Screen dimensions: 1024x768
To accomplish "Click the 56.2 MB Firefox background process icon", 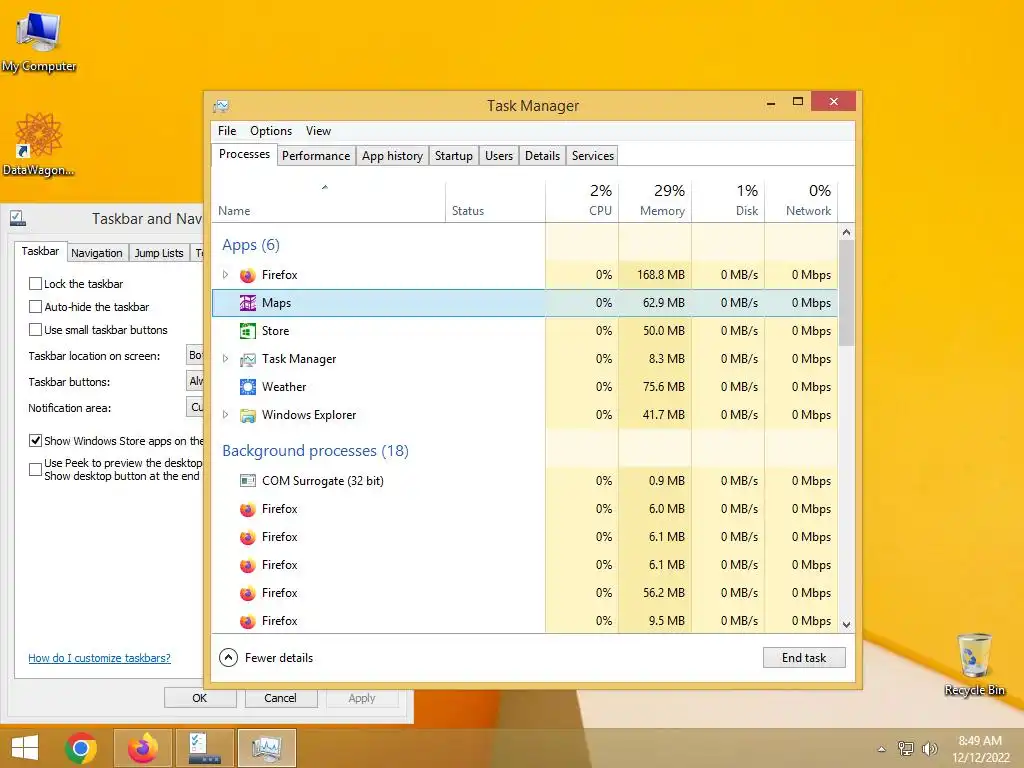I will click(x=248, y=594).
